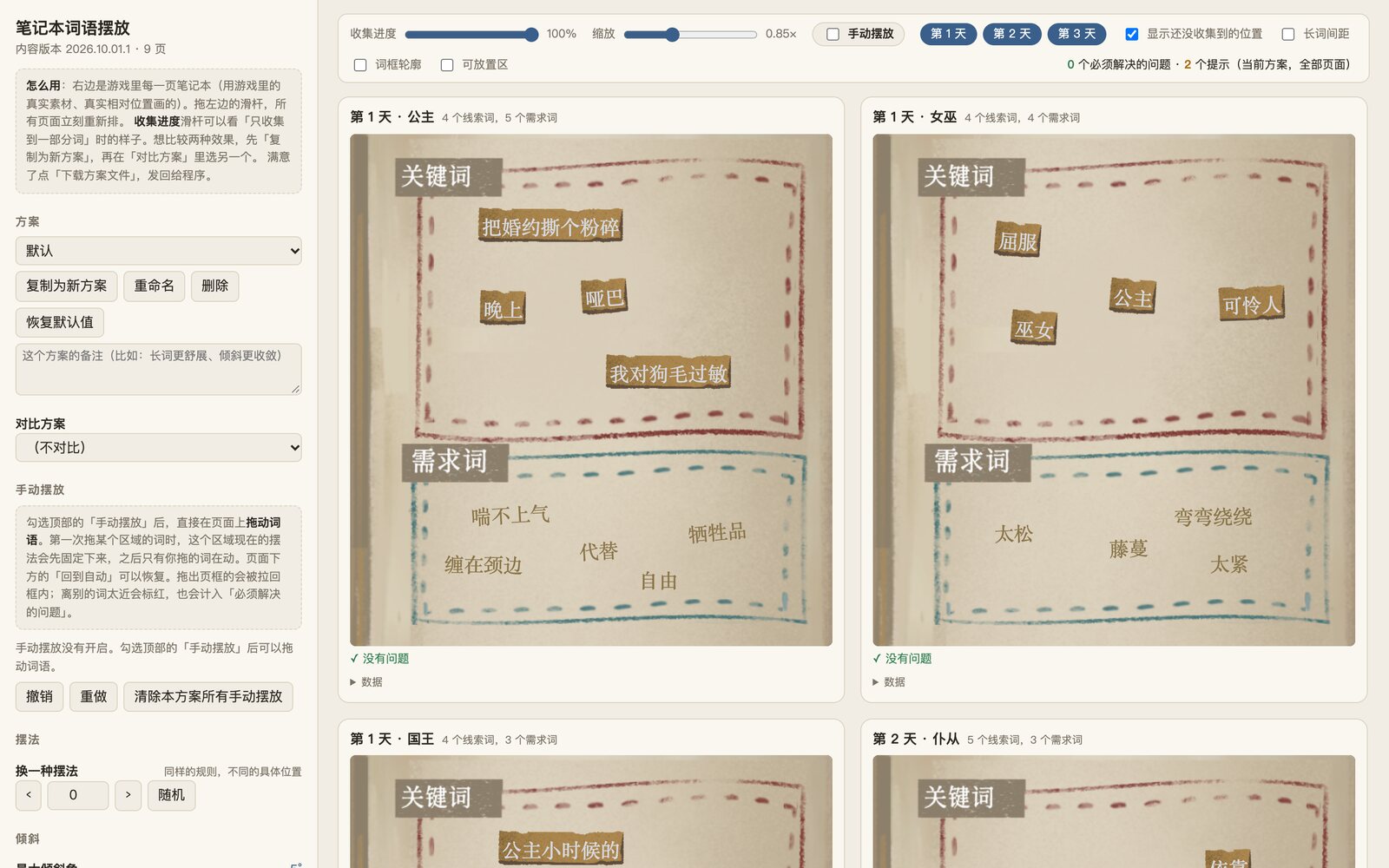Screen dimensions: 1389x868
Task: Adjust the 收集进度 slider
Action: pyautogui.click(x=471, y=34)
